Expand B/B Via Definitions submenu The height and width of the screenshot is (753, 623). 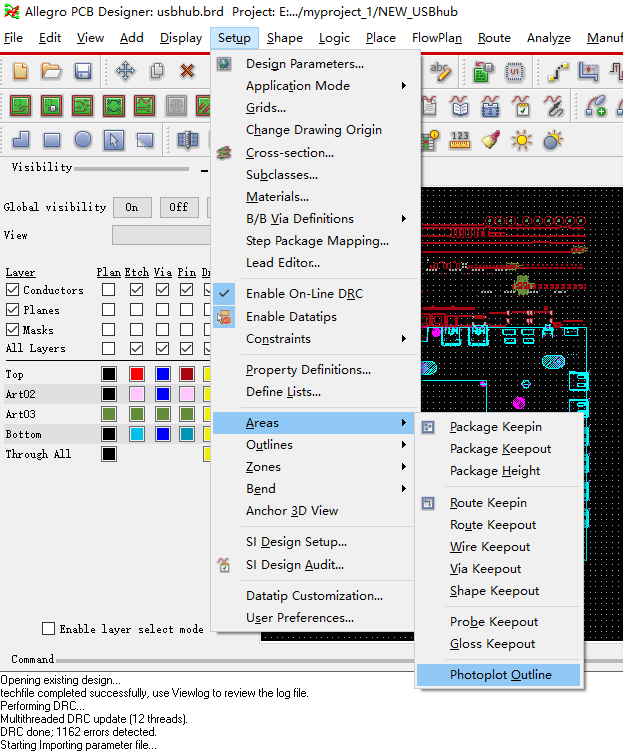tap(313, 219)
